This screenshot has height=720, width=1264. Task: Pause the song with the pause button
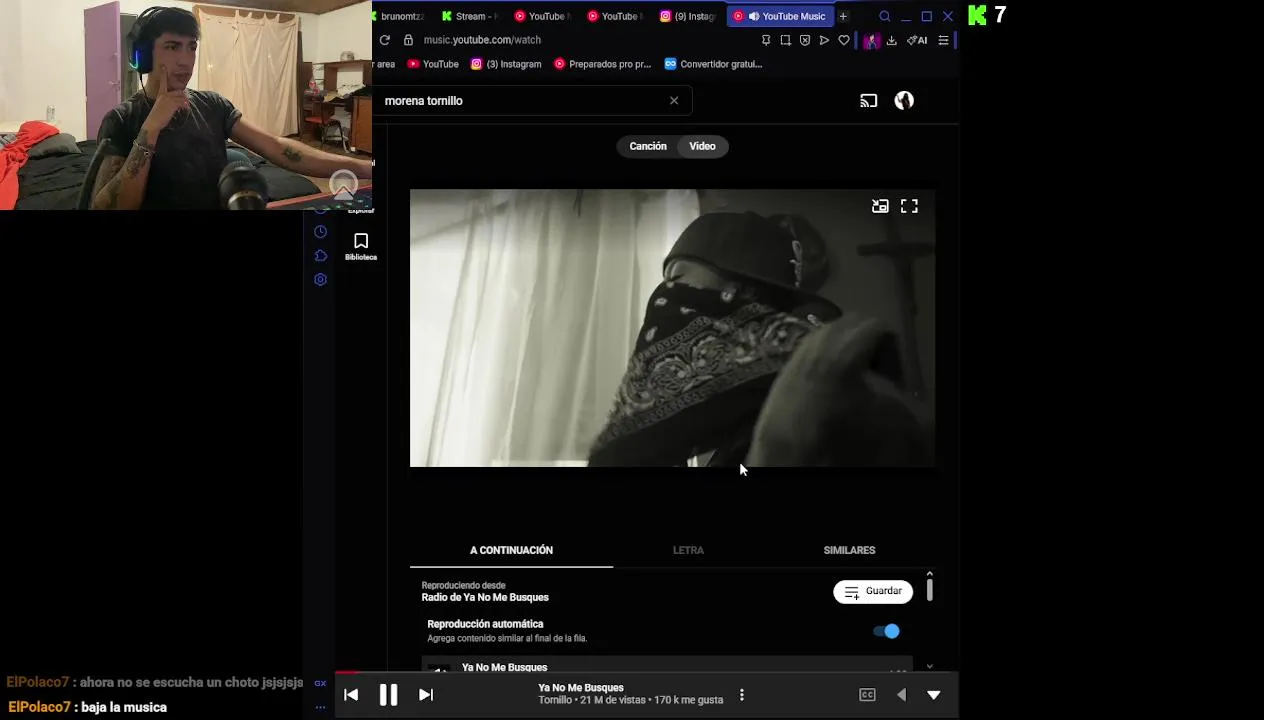coord(388,695)
